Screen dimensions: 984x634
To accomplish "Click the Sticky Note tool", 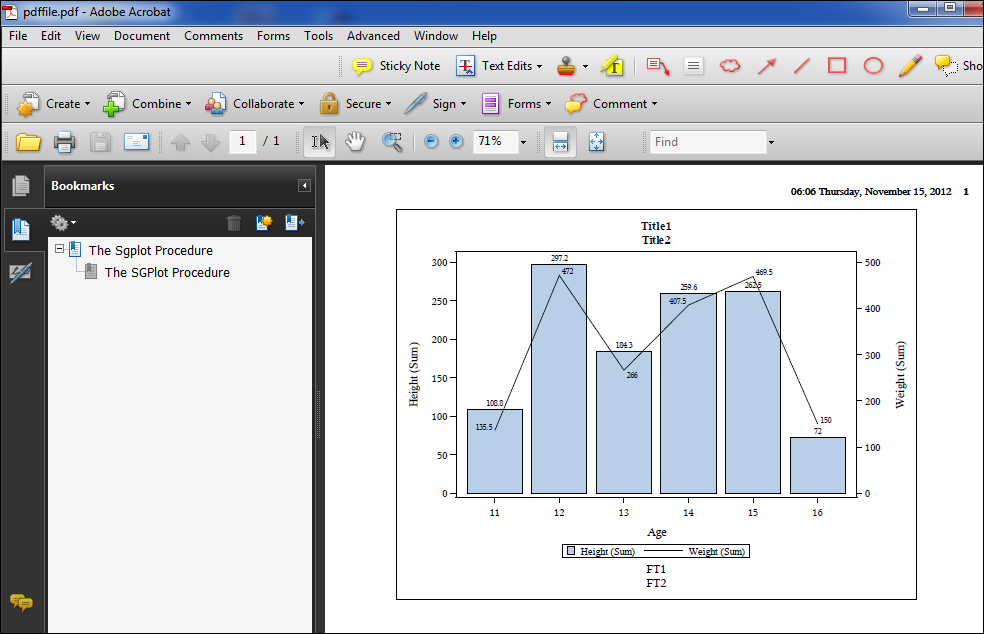I will [x=397, y=66].
